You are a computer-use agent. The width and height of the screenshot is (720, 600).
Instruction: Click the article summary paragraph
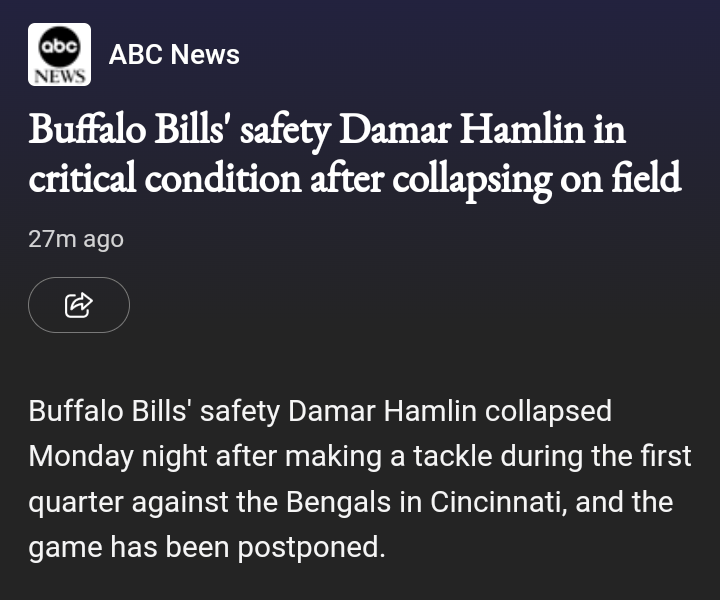(360, 479)
